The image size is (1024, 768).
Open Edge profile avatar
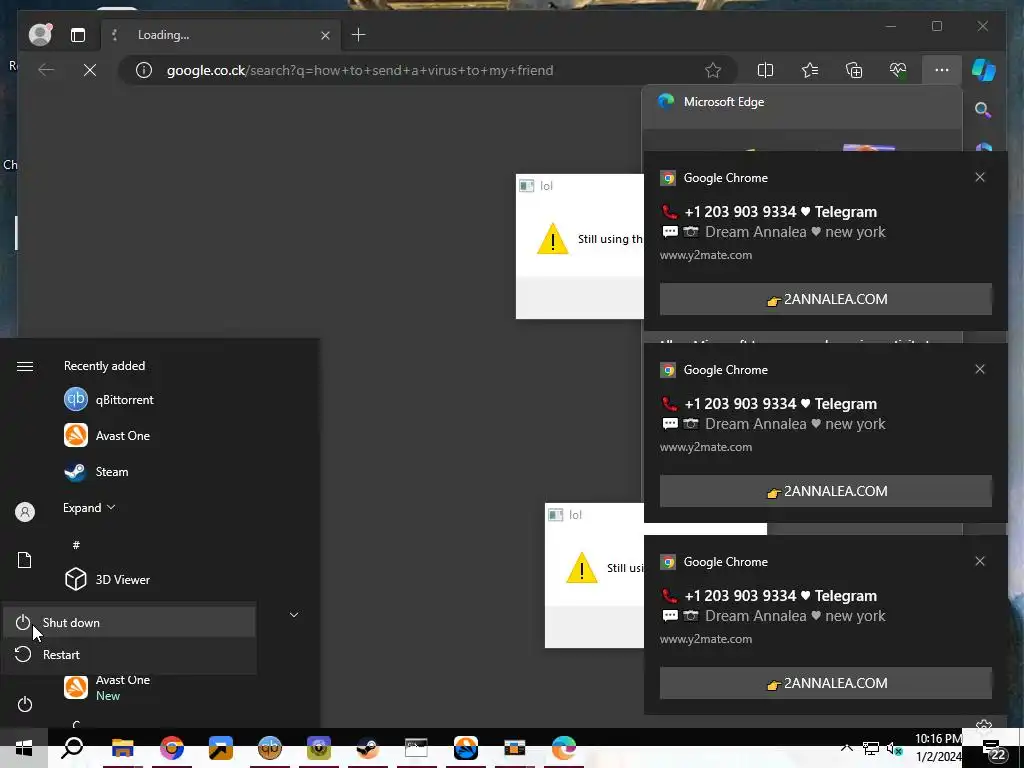point(40,35)
